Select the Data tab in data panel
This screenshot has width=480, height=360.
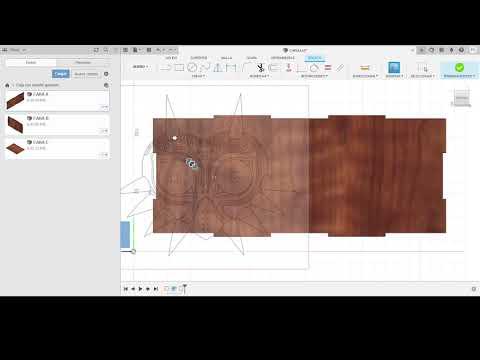click(31, 62)
